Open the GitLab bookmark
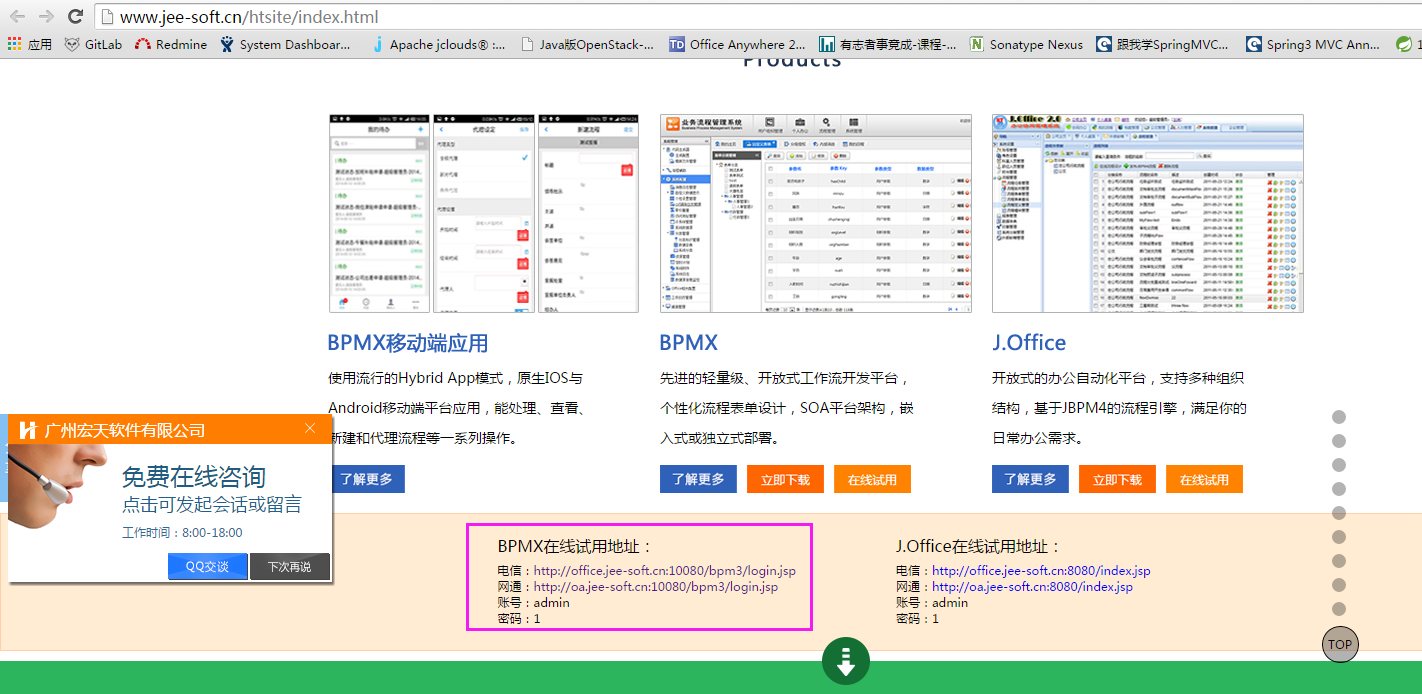1422x694 pixels. 93,44
